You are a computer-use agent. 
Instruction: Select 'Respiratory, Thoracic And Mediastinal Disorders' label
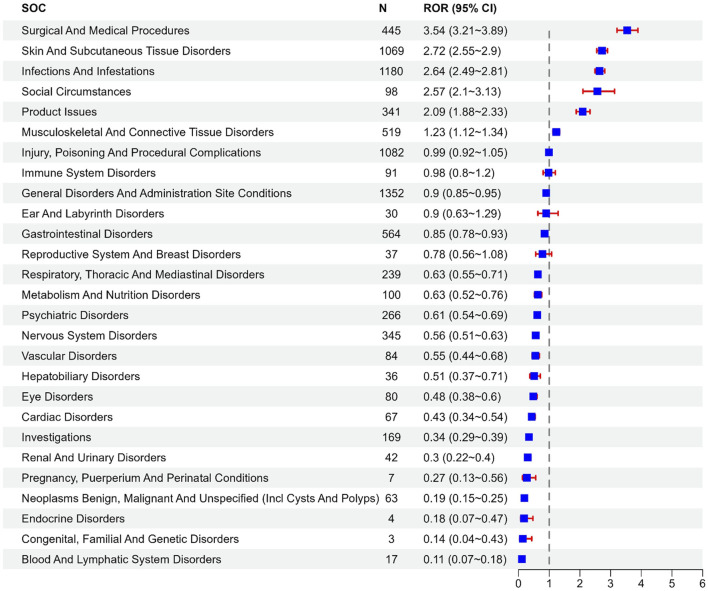[143, 275]
